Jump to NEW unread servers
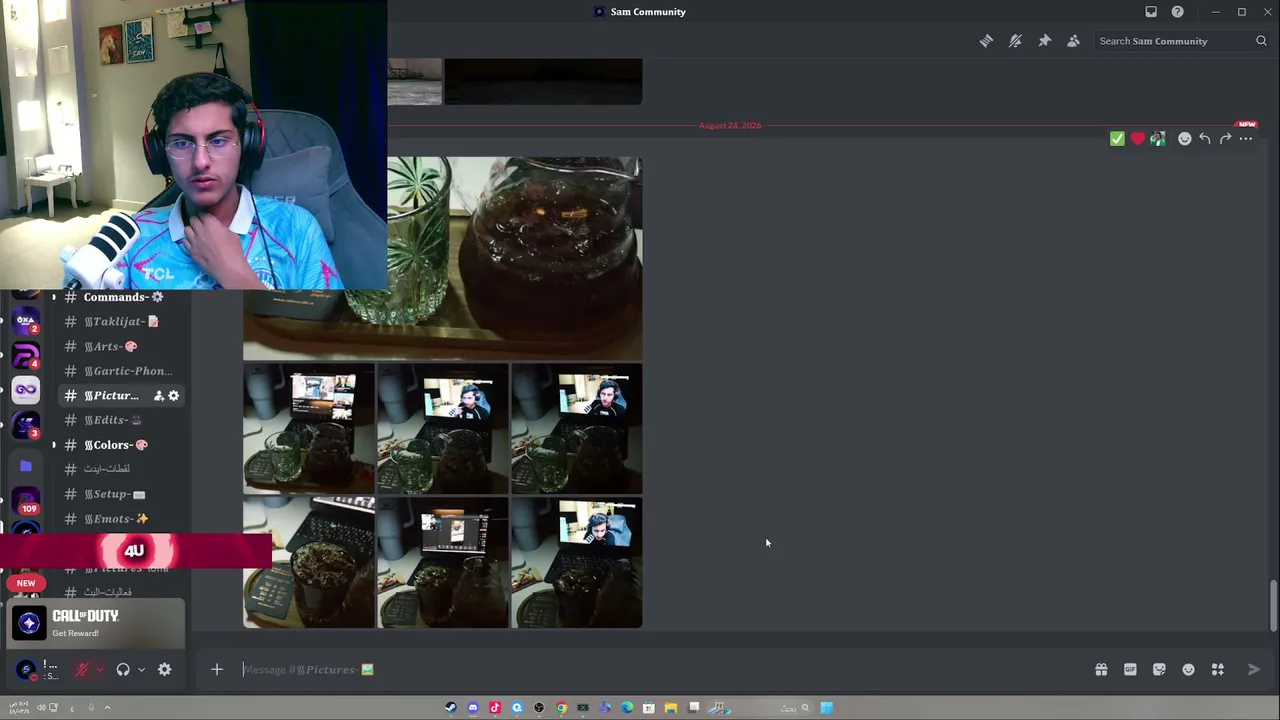This screenshot has width=1280, height=720. point(26,583)
